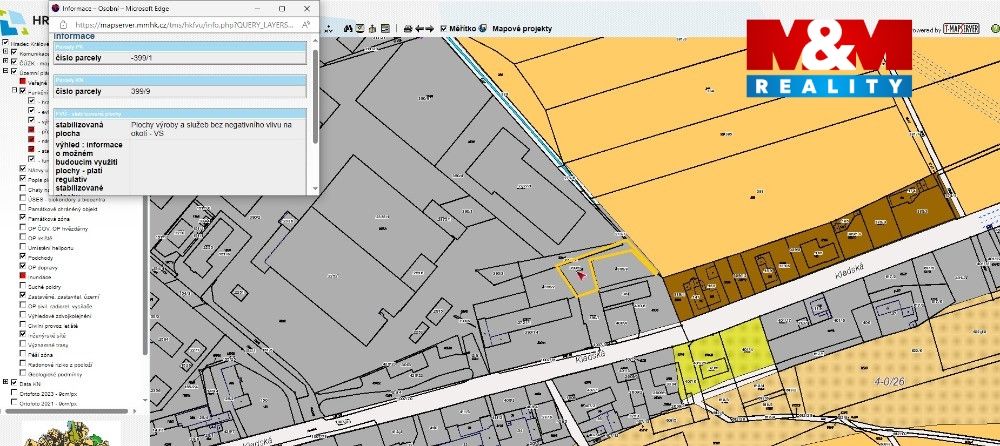Click the parcel number -399/1 value
The image size is (1000, 446).
[142, 57]
